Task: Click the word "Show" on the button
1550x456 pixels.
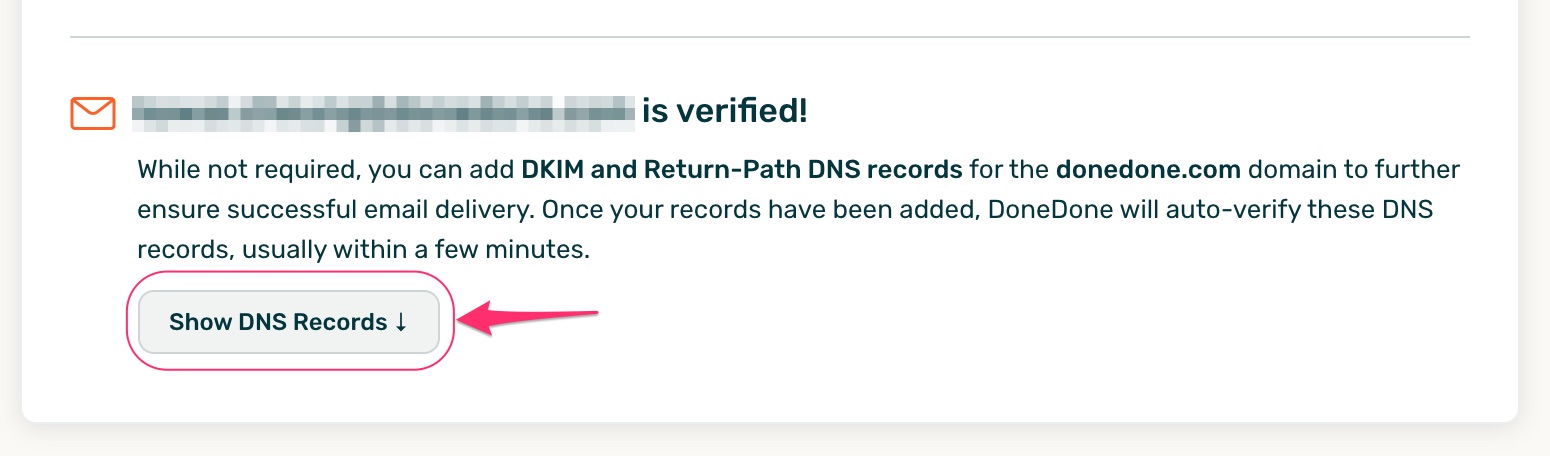Action: pyautogui.click(x=201, y=322)
